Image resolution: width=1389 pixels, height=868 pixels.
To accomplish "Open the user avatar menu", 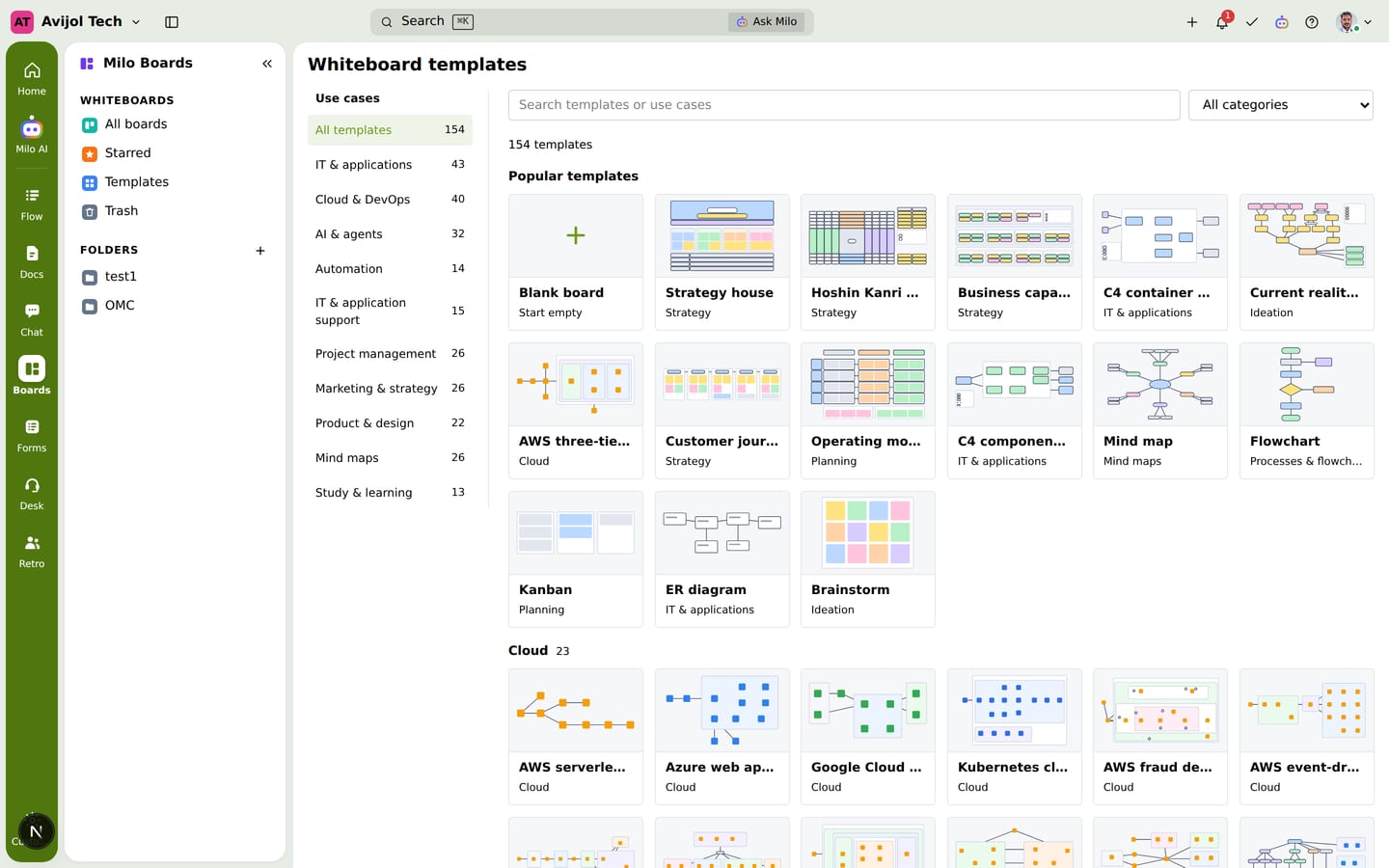I will 1353,21.
